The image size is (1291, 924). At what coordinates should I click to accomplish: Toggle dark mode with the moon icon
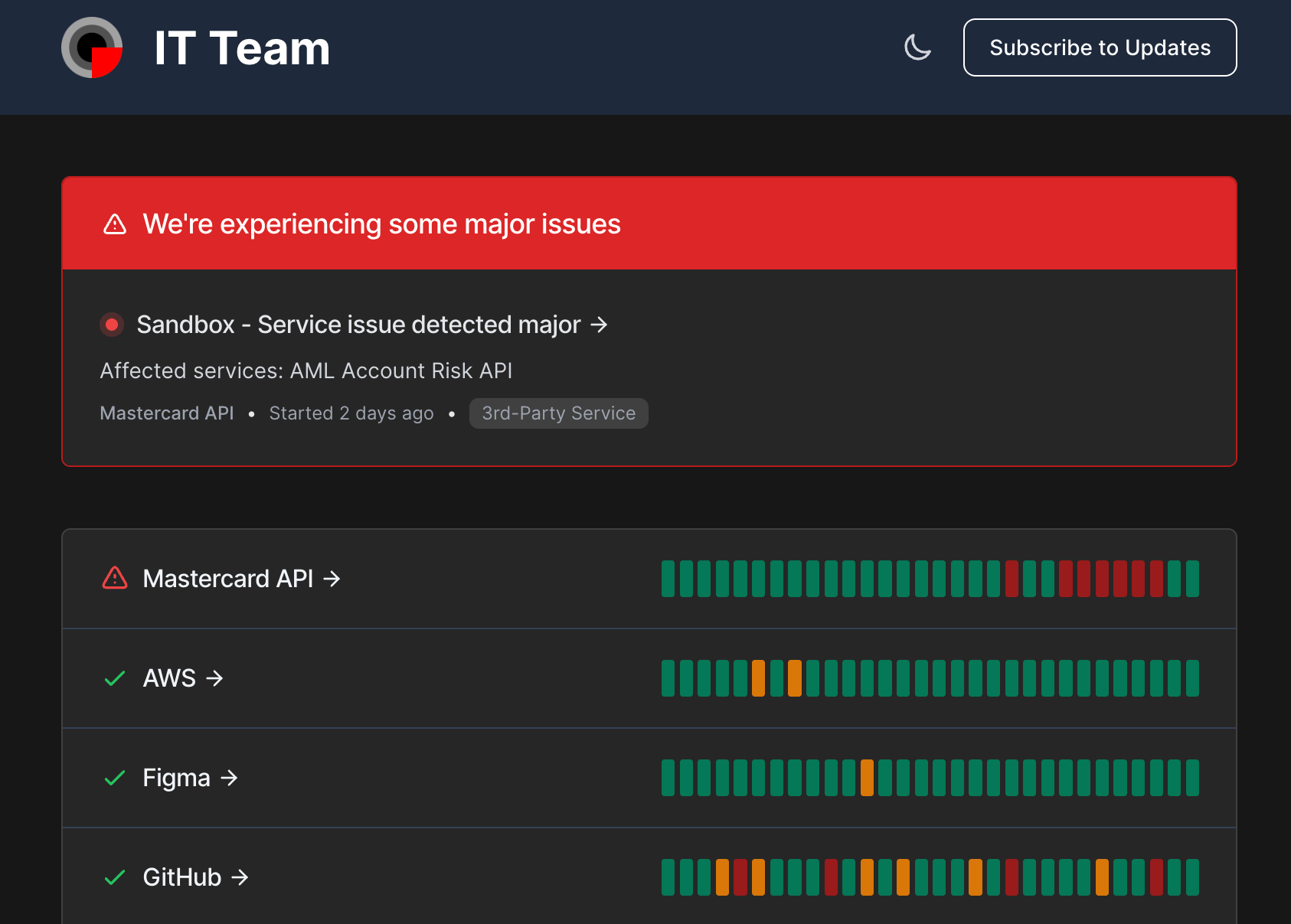tap(917, 47)
